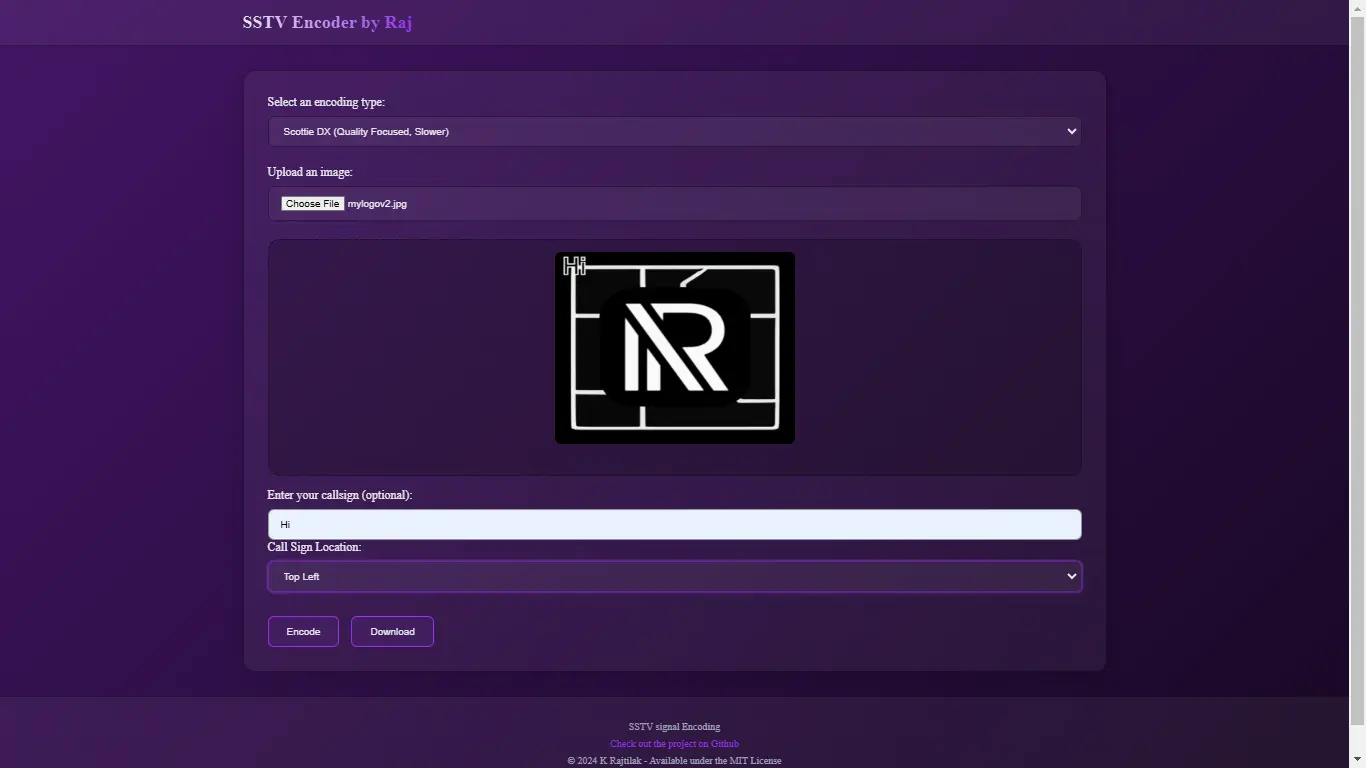The image size is (1366, 768).
Task: Expand the Call Sign Location dropdown
Action: click(x=673, y=577)
